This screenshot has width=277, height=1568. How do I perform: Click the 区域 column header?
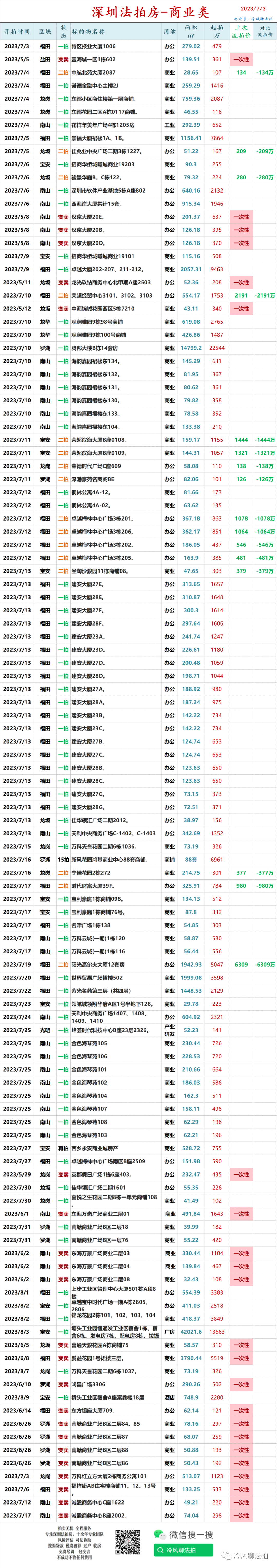click(45, 32)
